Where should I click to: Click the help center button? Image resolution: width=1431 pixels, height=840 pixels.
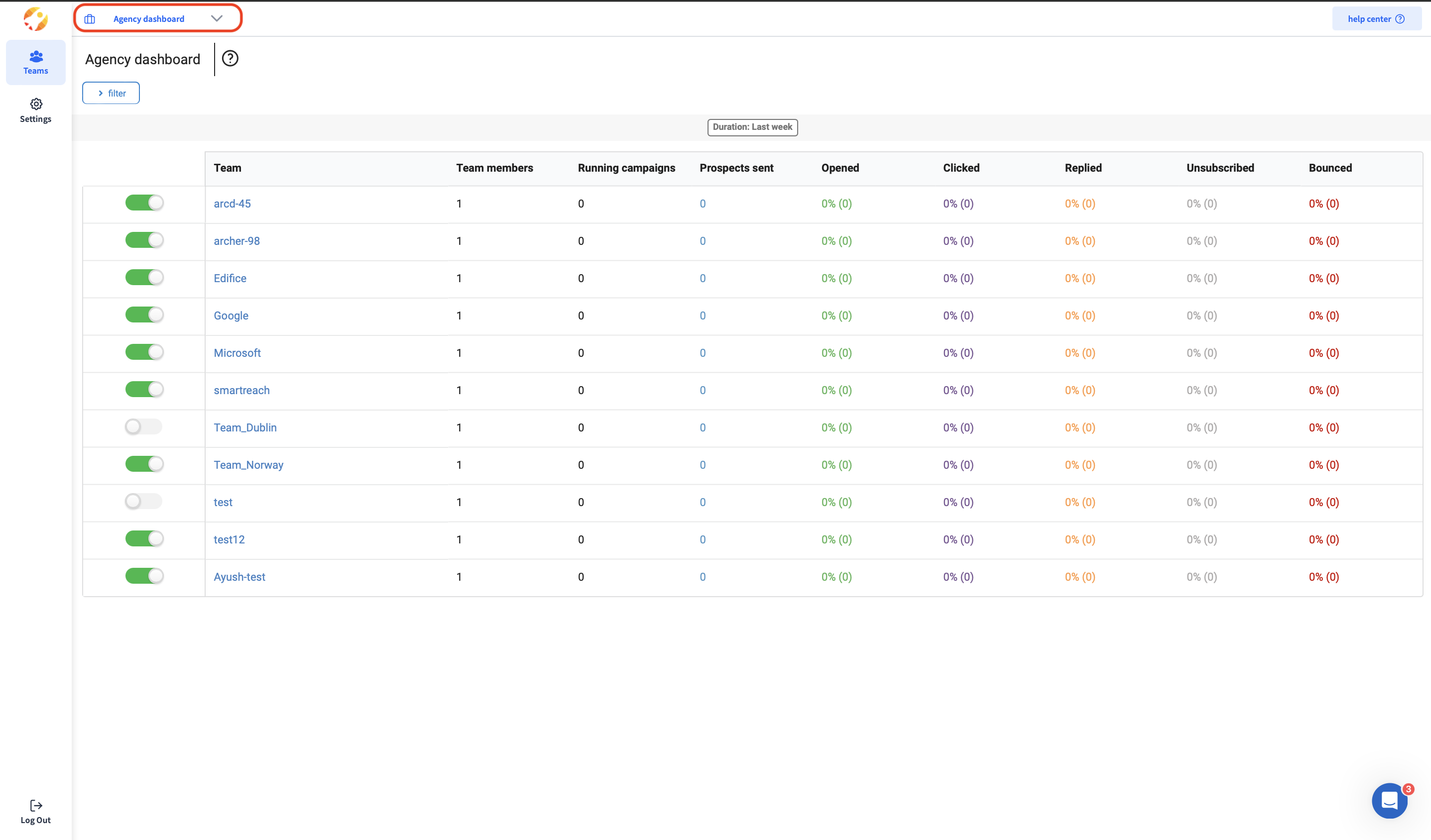coord(1375,19)
